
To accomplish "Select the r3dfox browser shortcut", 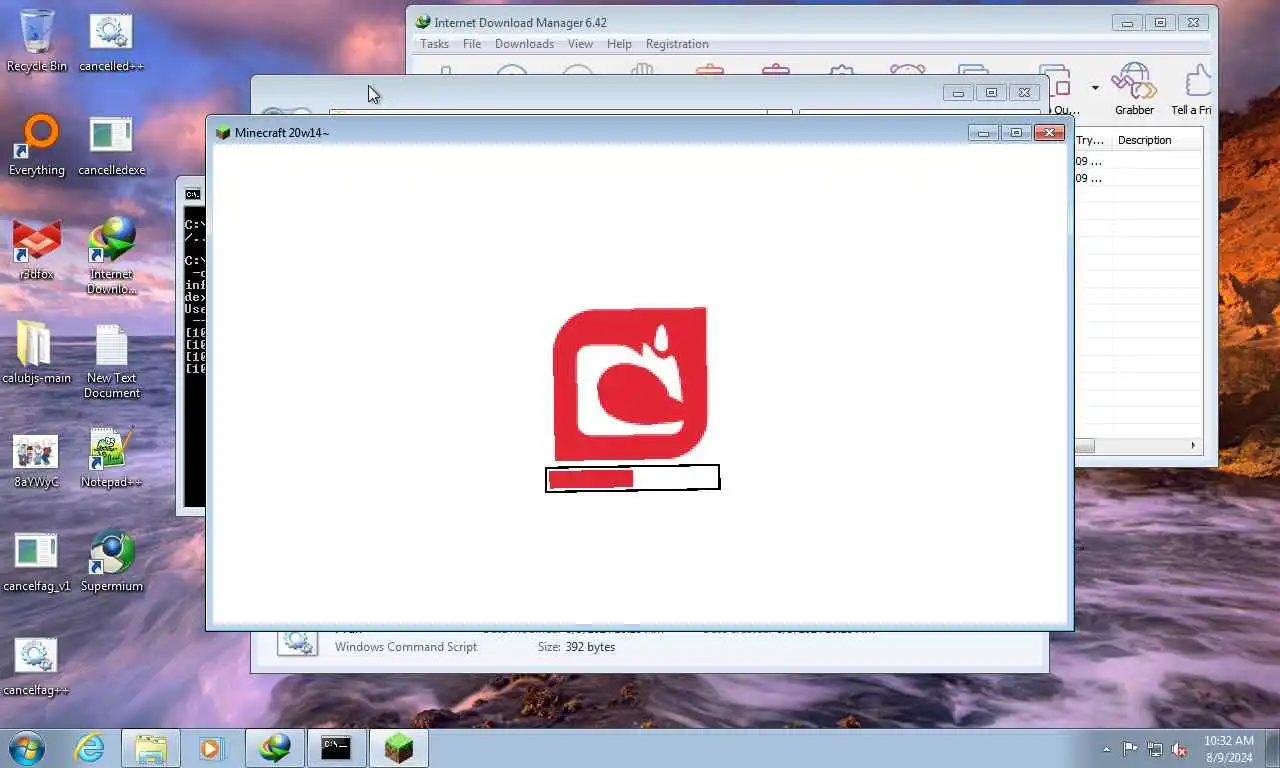I will coord(37,250).
